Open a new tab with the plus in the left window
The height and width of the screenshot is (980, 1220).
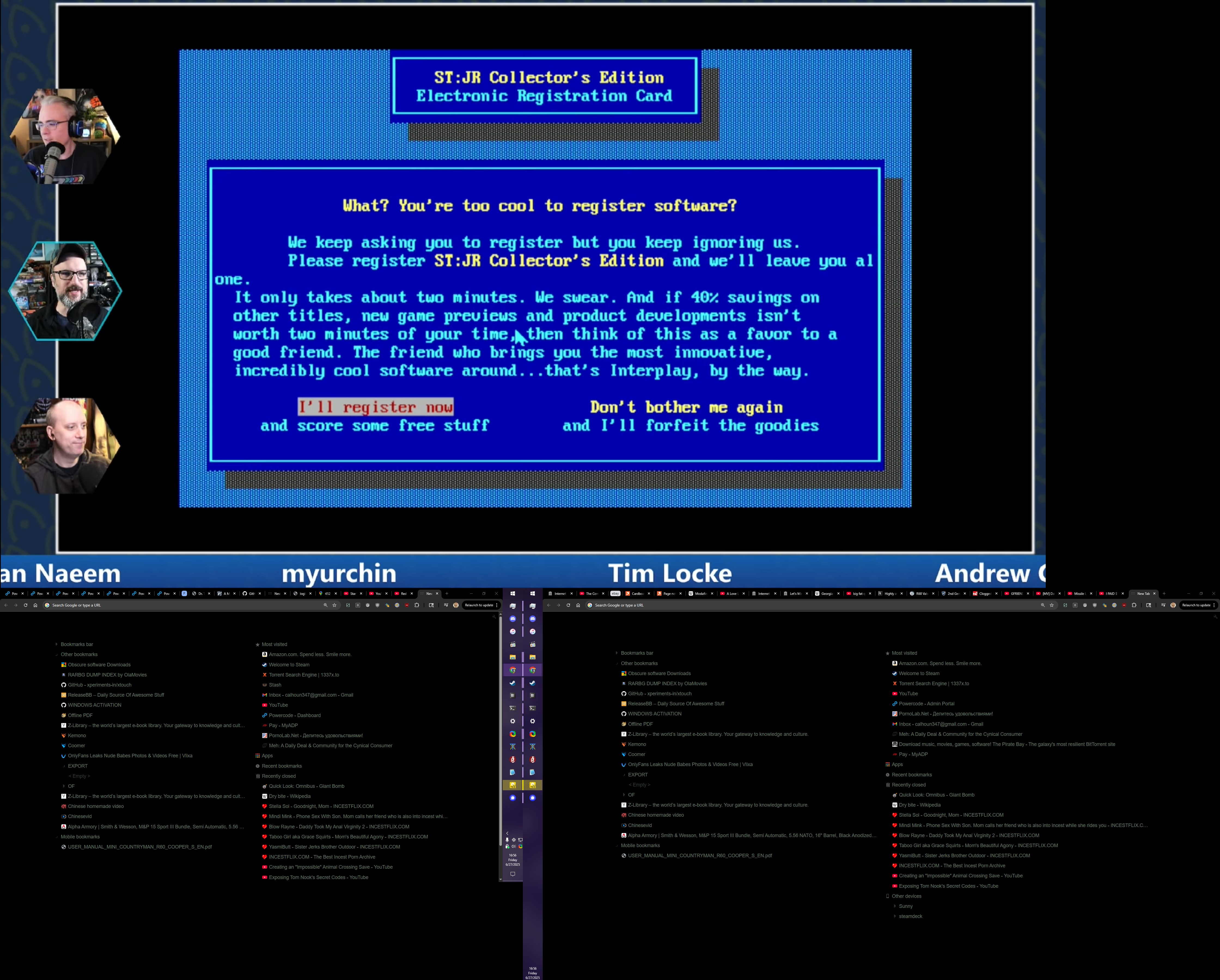[x=447, y=593]
